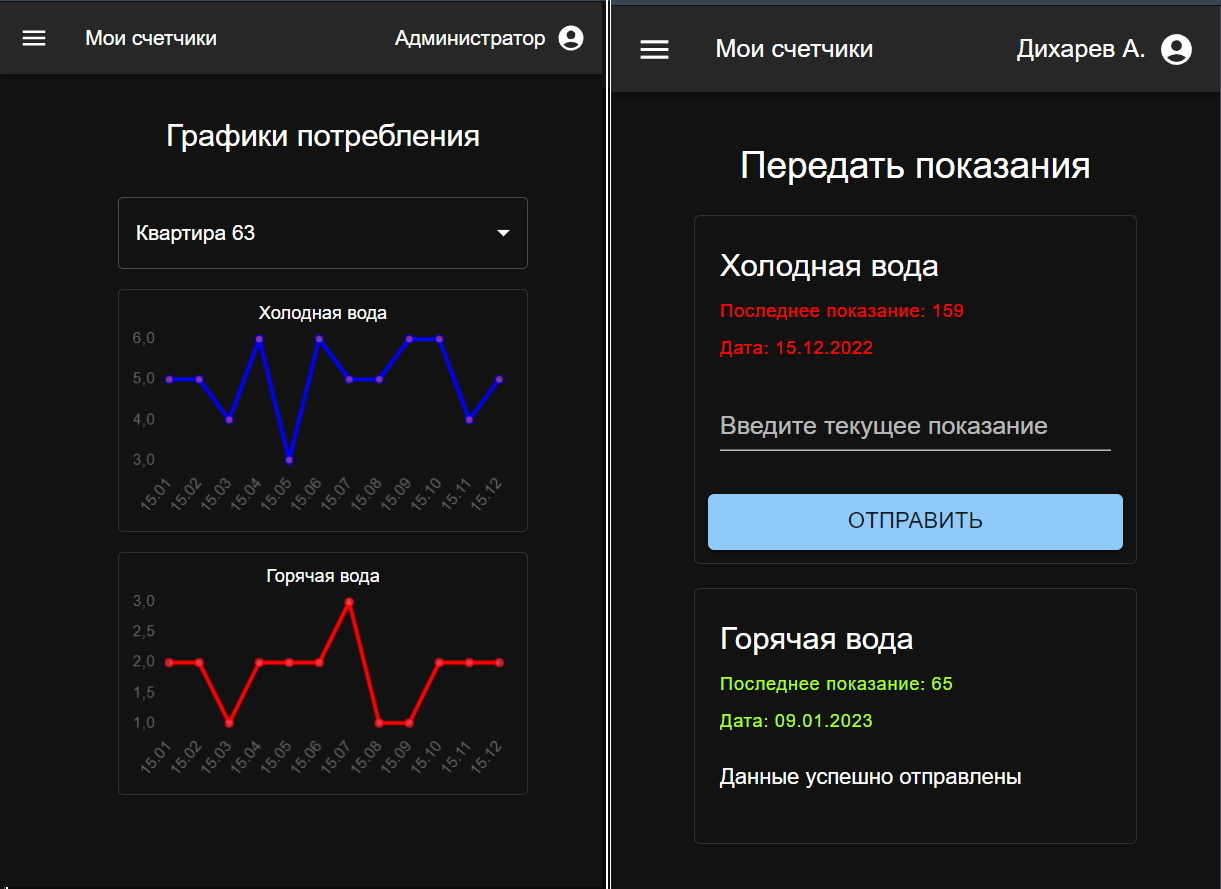Image resolution: width=1221 pixels, height=889 pixels.
Task: Click the first blue chart point at 15.01
Action: tap(169, 379)
